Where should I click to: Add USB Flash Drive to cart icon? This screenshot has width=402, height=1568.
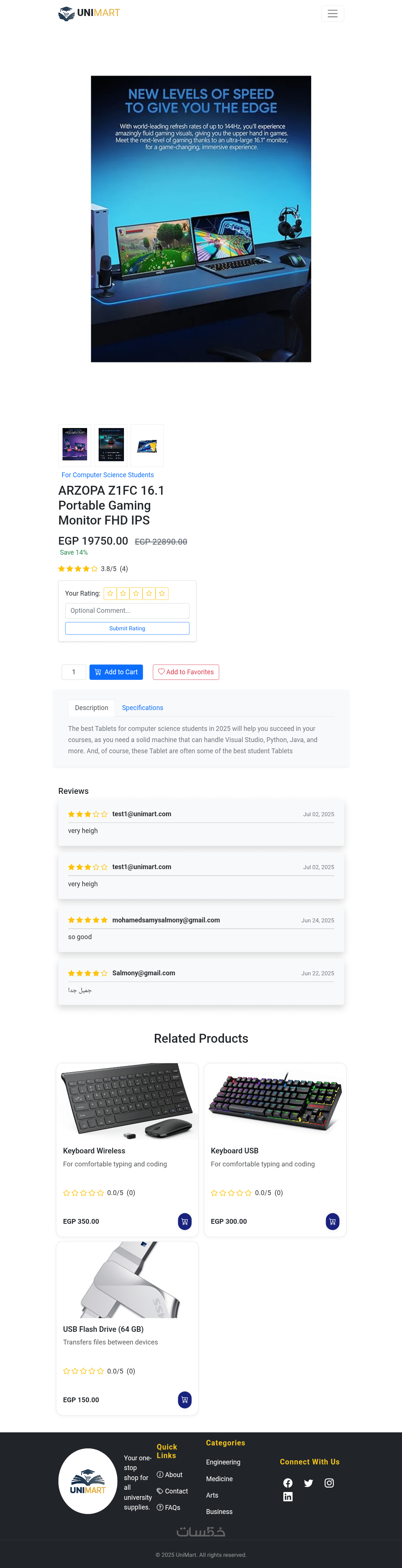coord(184,1399)
